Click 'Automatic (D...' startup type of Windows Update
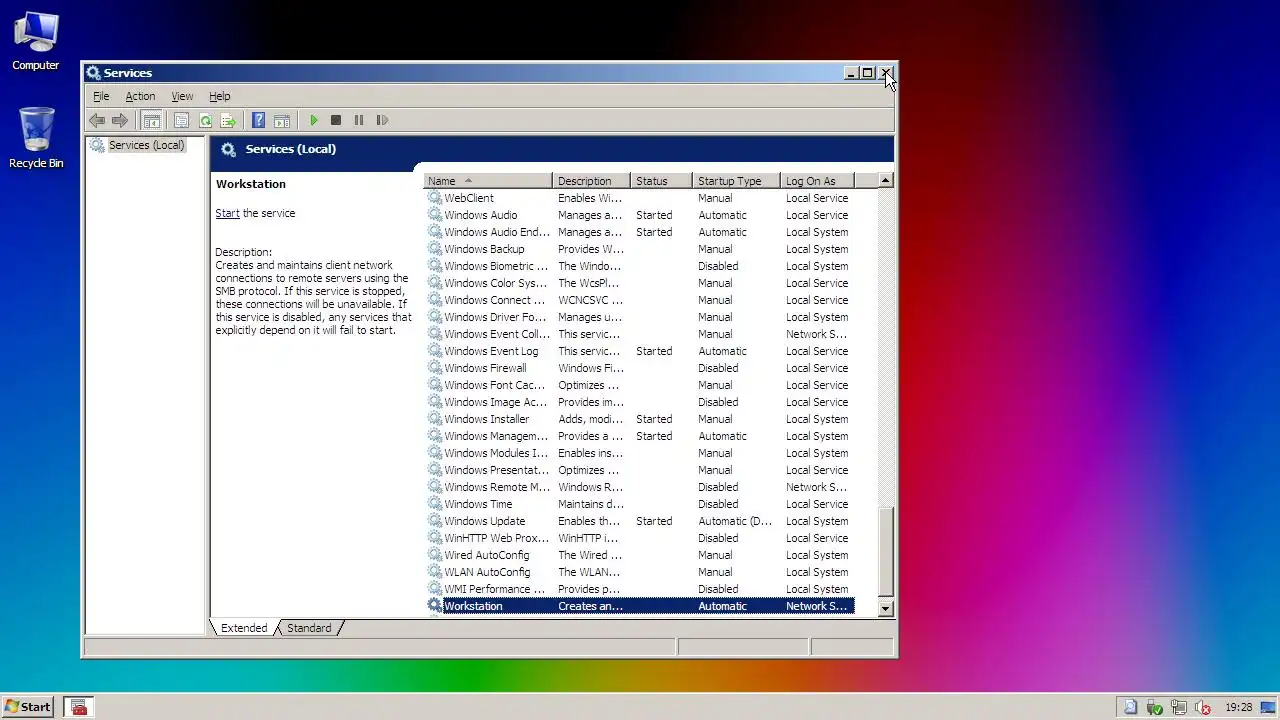The height and width of the screenshot is (720, 1280). [735, 521]
